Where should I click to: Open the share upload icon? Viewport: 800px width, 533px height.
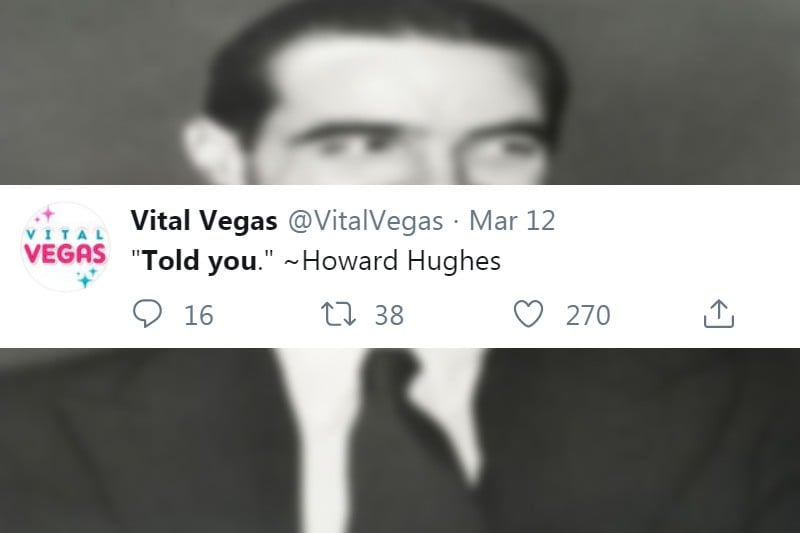click(x=718, y=314)
